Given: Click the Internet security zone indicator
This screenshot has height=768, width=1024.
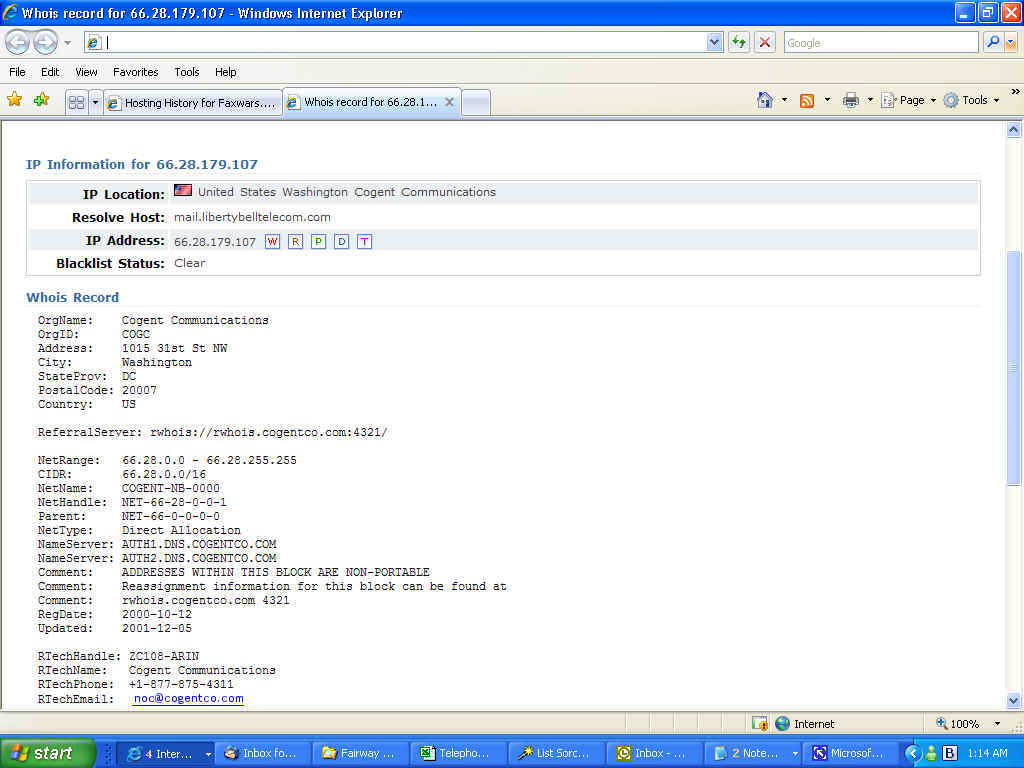Looking at the screenshot, I should [x=805, y=724].
